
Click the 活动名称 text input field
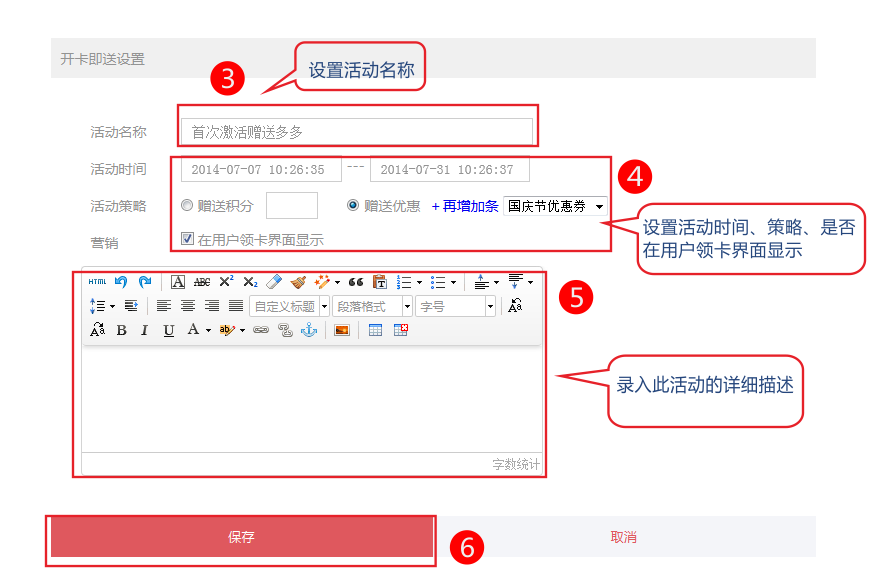click(x=357, y=131)
